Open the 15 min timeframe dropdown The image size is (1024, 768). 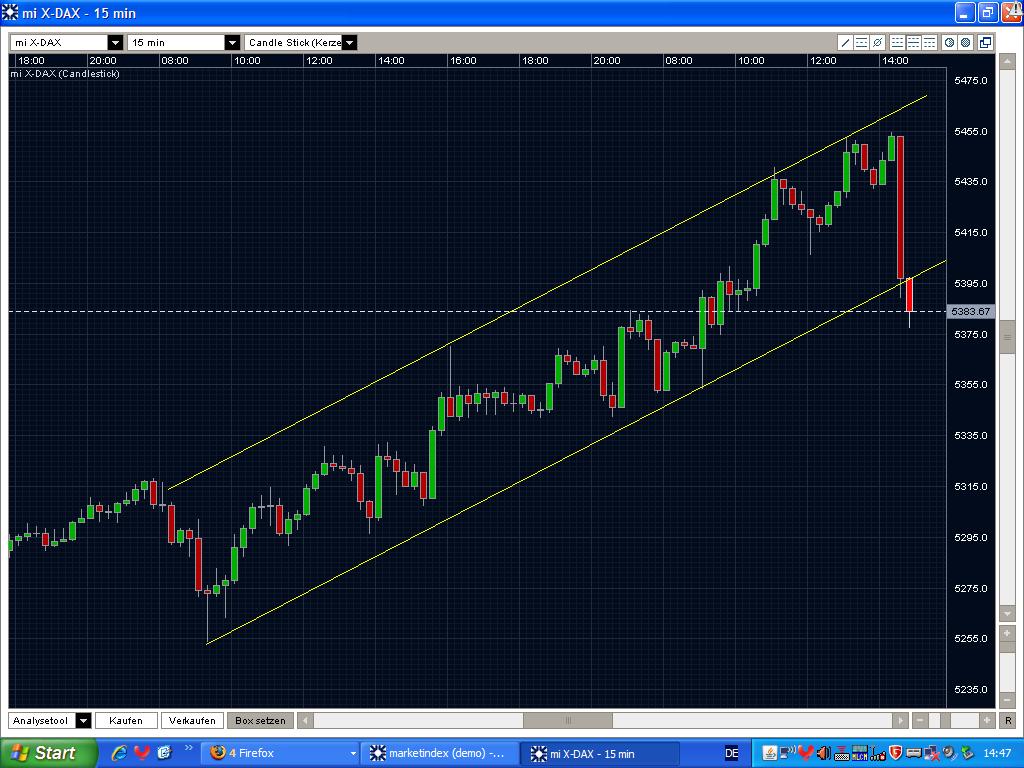pos(232,42)
